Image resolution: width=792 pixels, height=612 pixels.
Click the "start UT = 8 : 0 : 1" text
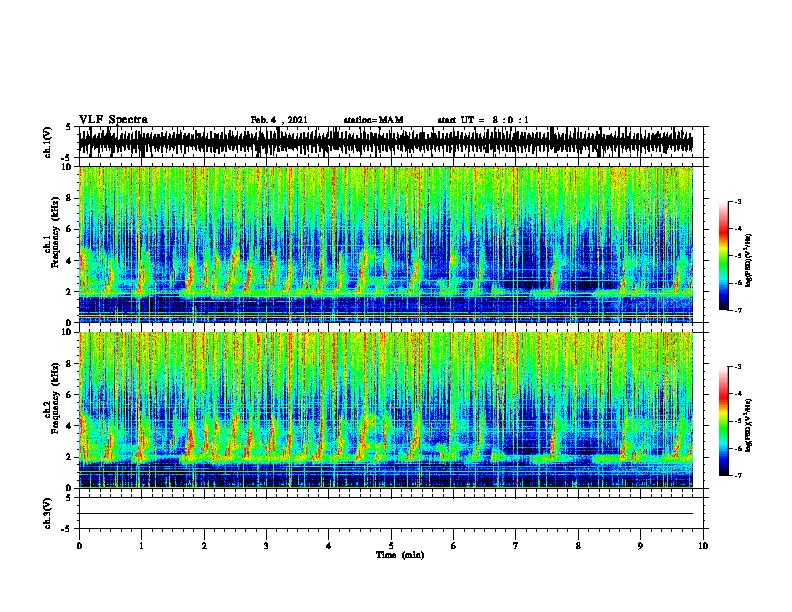click(483, 120)
